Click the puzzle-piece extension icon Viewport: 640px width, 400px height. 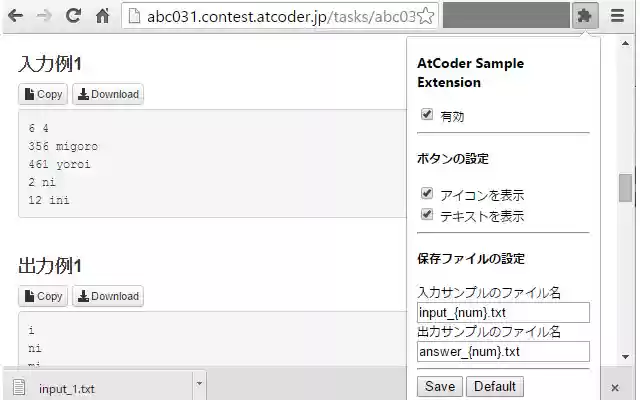coord(585,16)
